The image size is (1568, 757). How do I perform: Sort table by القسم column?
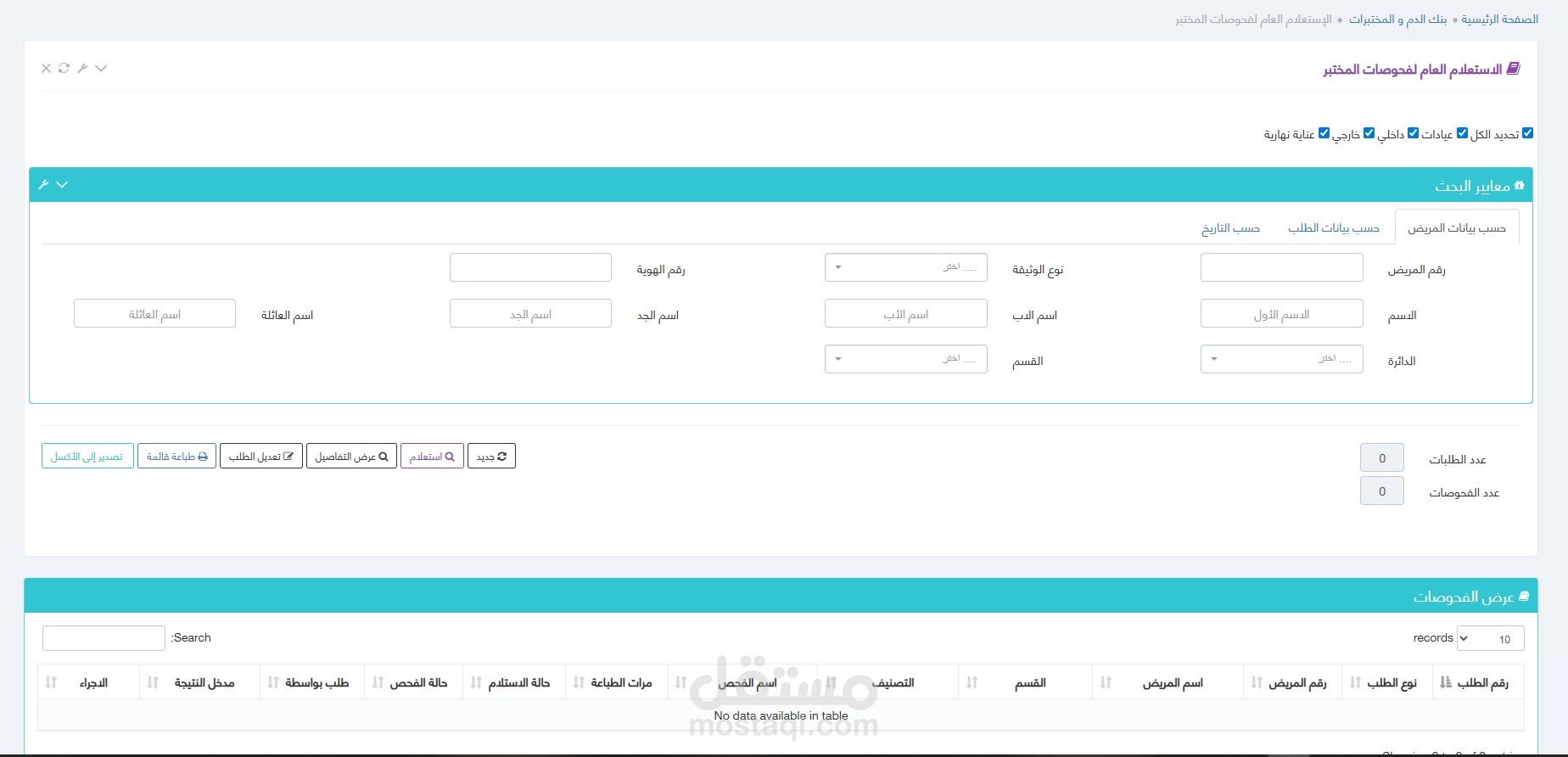tap(1026, 682)
